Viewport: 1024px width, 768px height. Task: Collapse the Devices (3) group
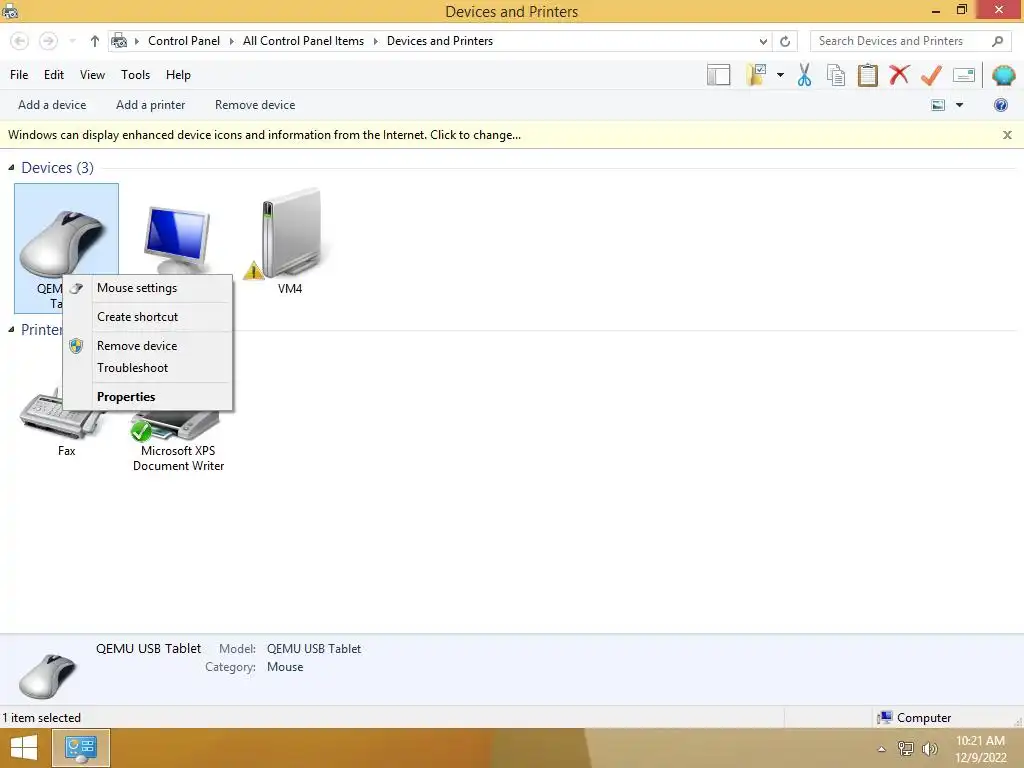[11, 168]
